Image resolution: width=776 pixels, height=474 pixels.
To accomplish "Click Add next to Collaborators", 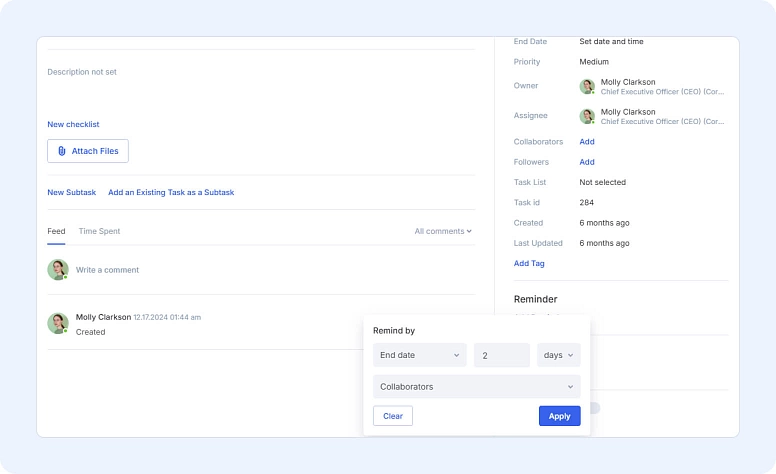I will coord(587,142).
